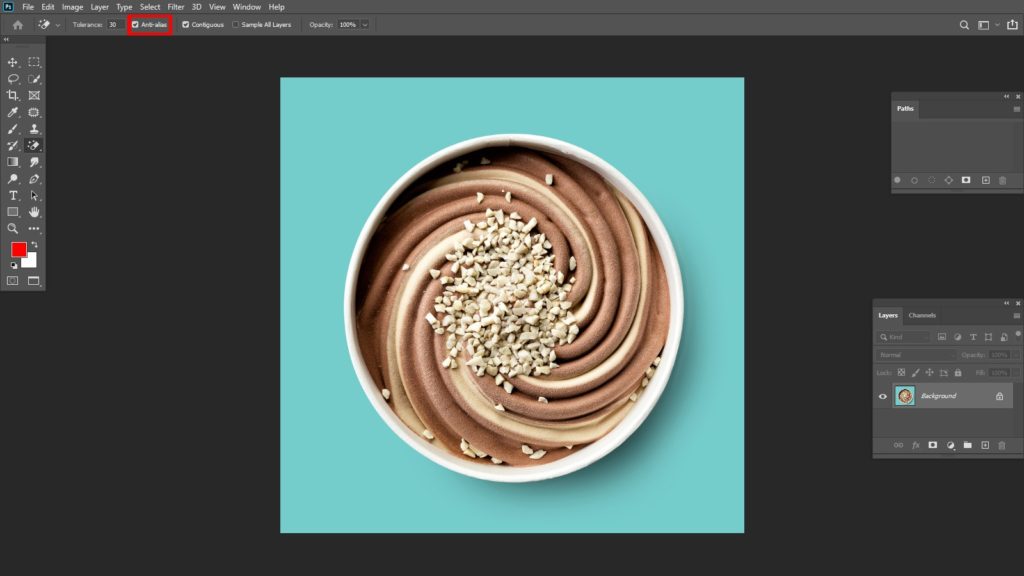This screenshot has width=1024, height=576.
Task: Select the Zoom magnifier tool
Action: [12, 229]
